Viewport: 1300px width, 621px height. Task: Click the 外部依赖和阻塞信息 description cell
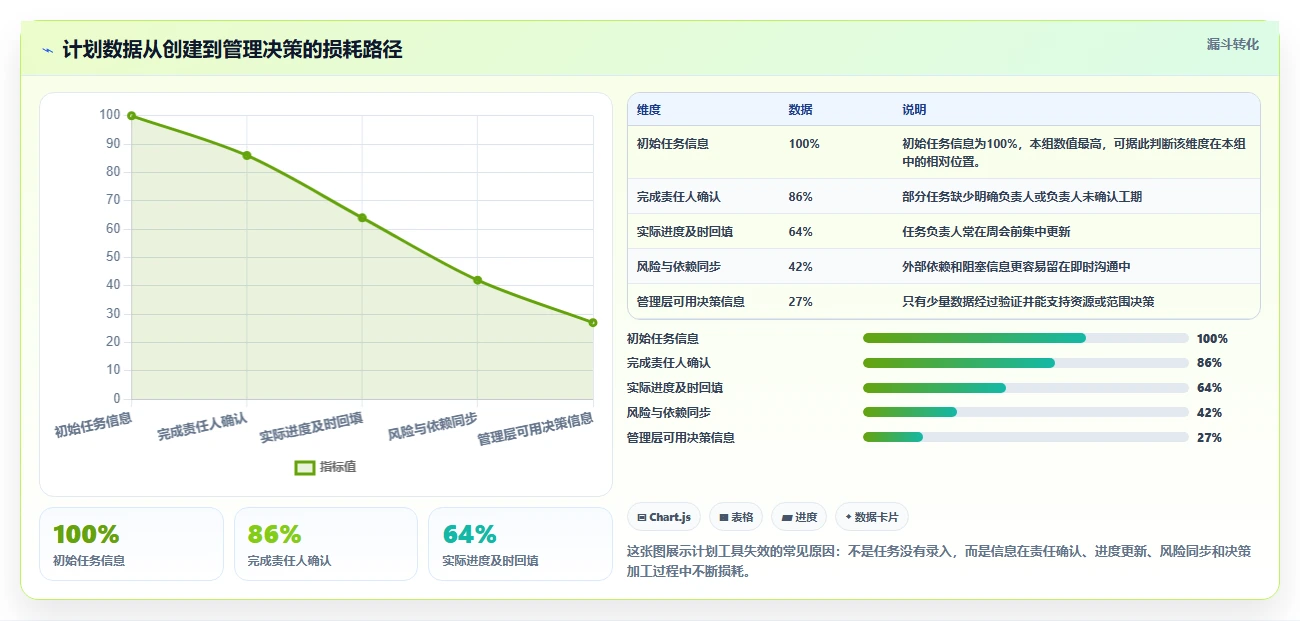(1016, 267)
